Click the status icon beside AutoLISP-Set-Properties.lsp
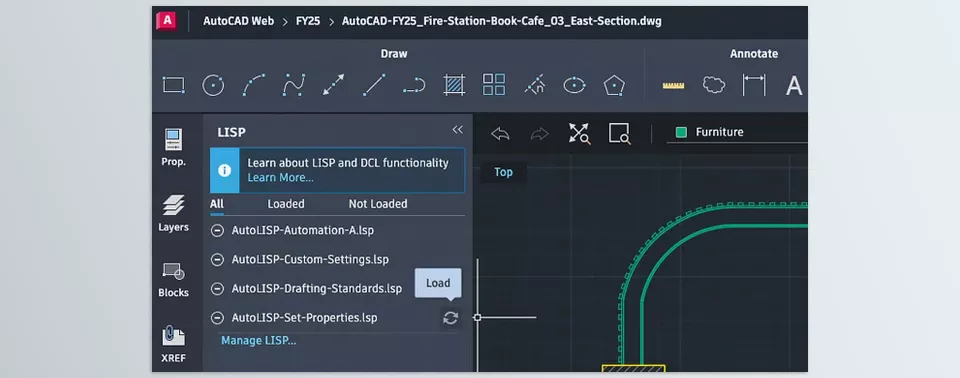The width and height of the screenshot is (960, 378). [217, 318]
